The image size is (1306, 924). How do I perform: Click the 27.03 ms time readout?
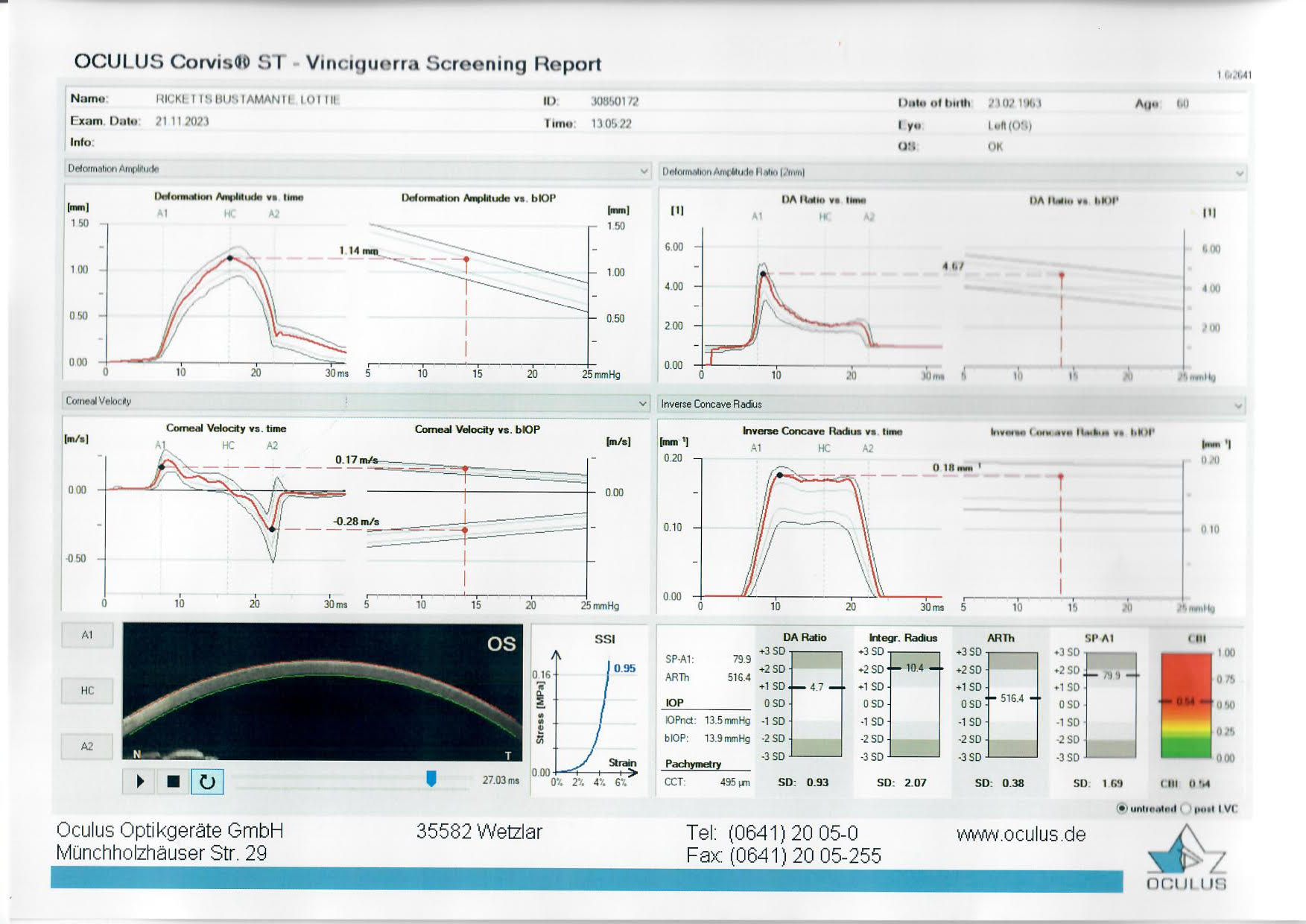coord(501,779)
